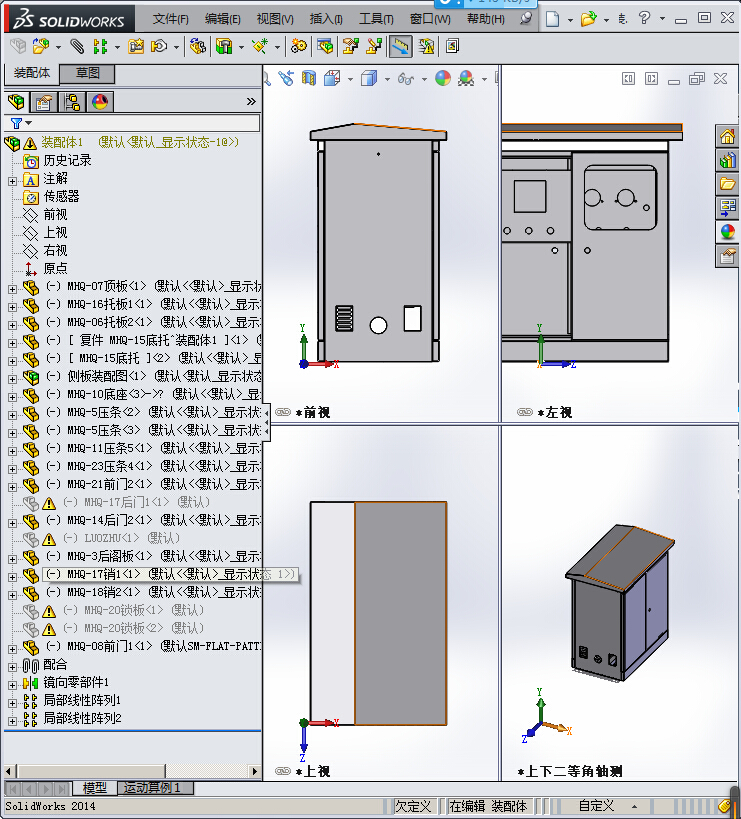The image size is (741, 819).
Task: Click the Previous View icon
Action: click(286, 78)
